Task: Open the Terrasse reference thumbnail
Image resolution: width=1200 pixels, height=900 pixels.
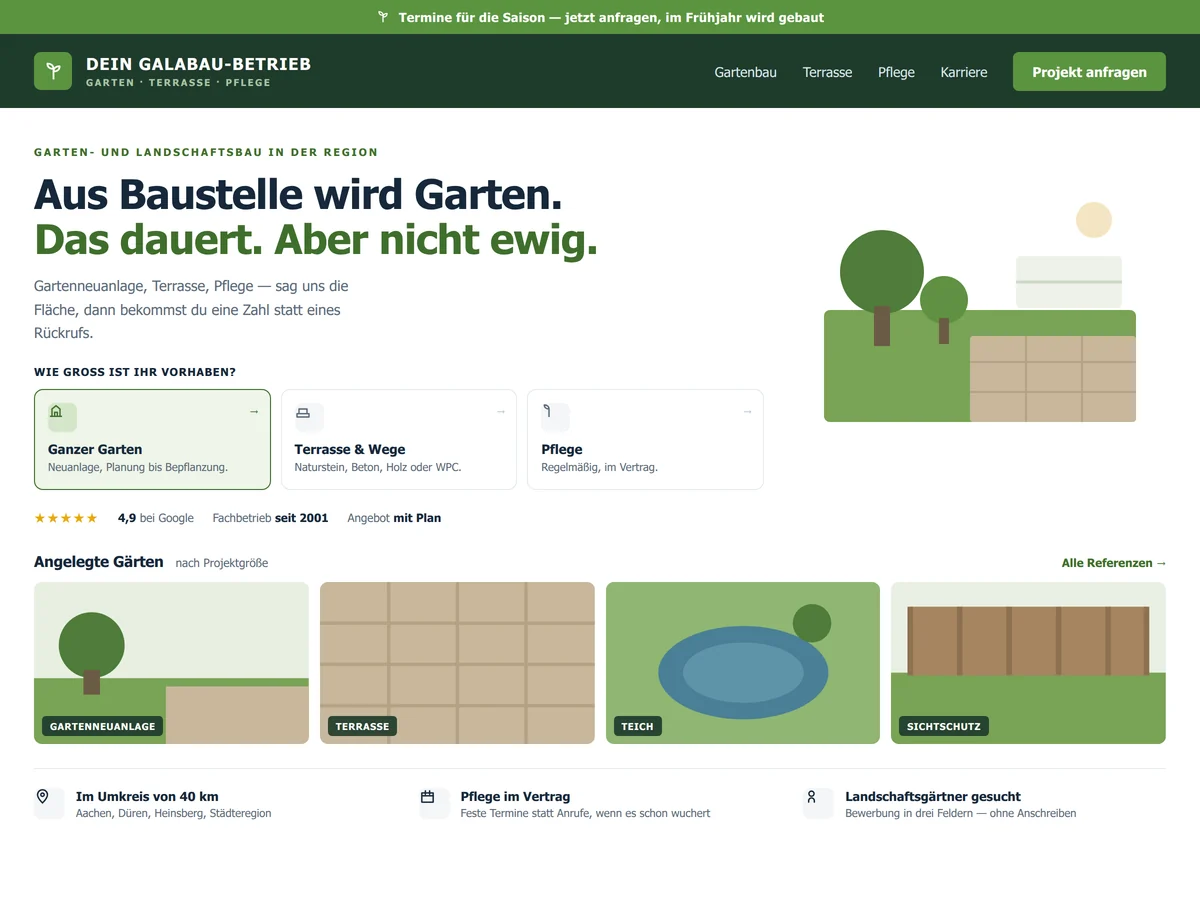Action: (x=457, y=663)
